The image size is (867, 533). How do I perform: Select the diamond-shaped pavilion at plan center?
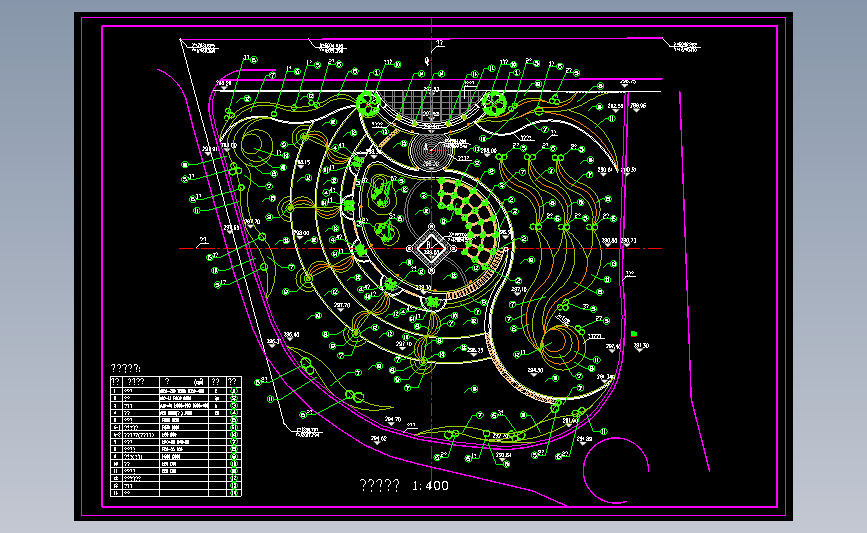[x=431, y=249]
